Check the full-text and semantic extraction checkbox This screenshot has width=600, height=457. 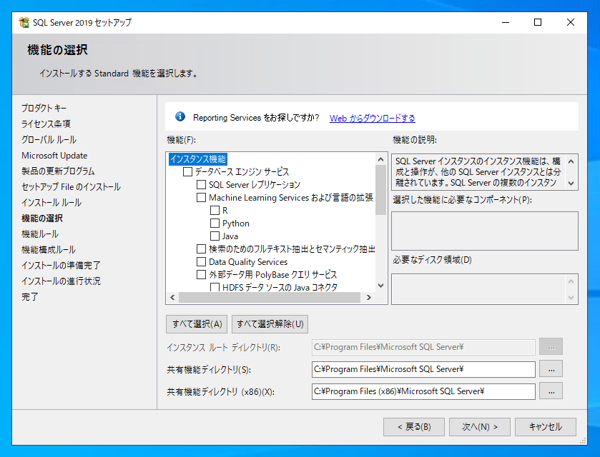[201, 249]
